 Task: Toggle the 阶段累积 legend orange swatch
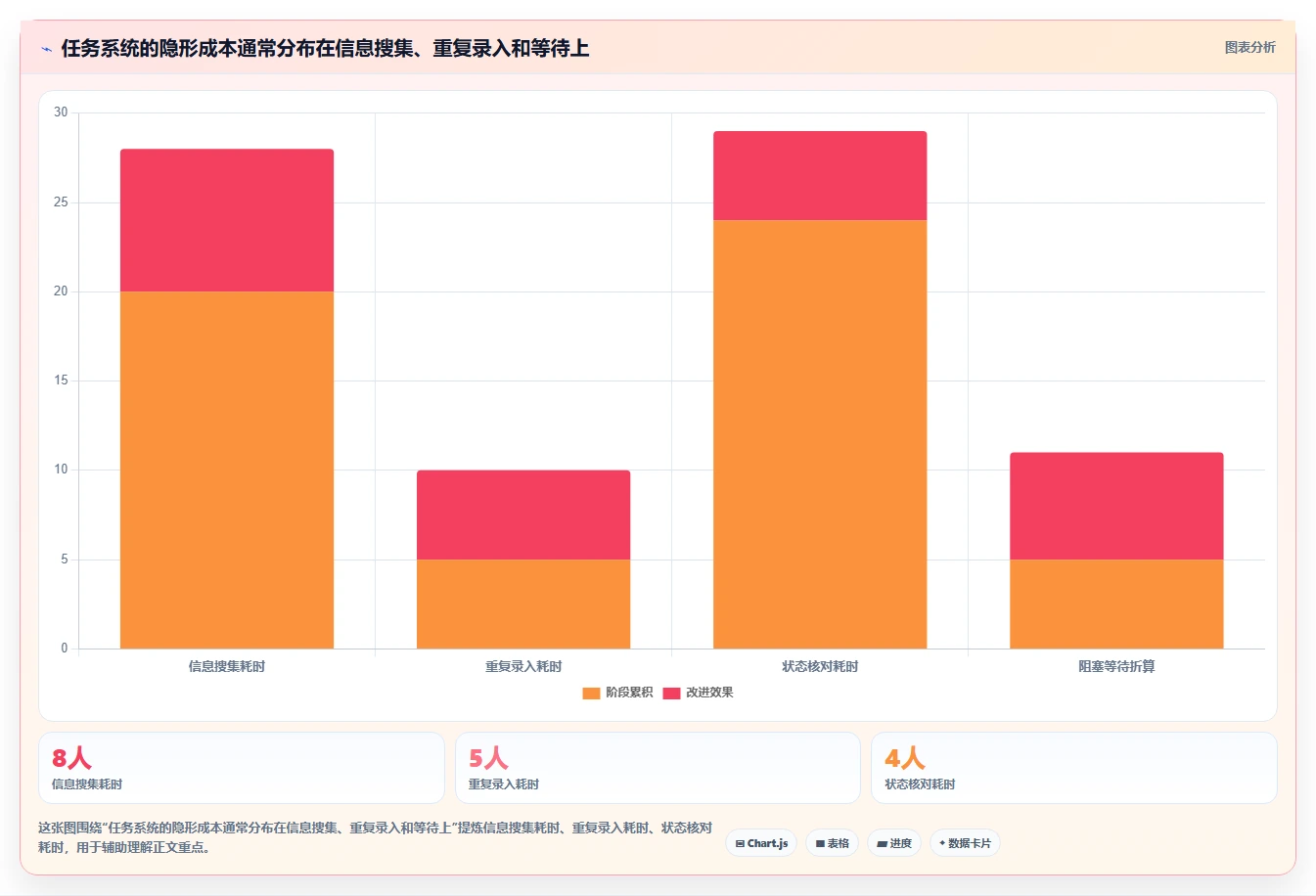[591, 693]
